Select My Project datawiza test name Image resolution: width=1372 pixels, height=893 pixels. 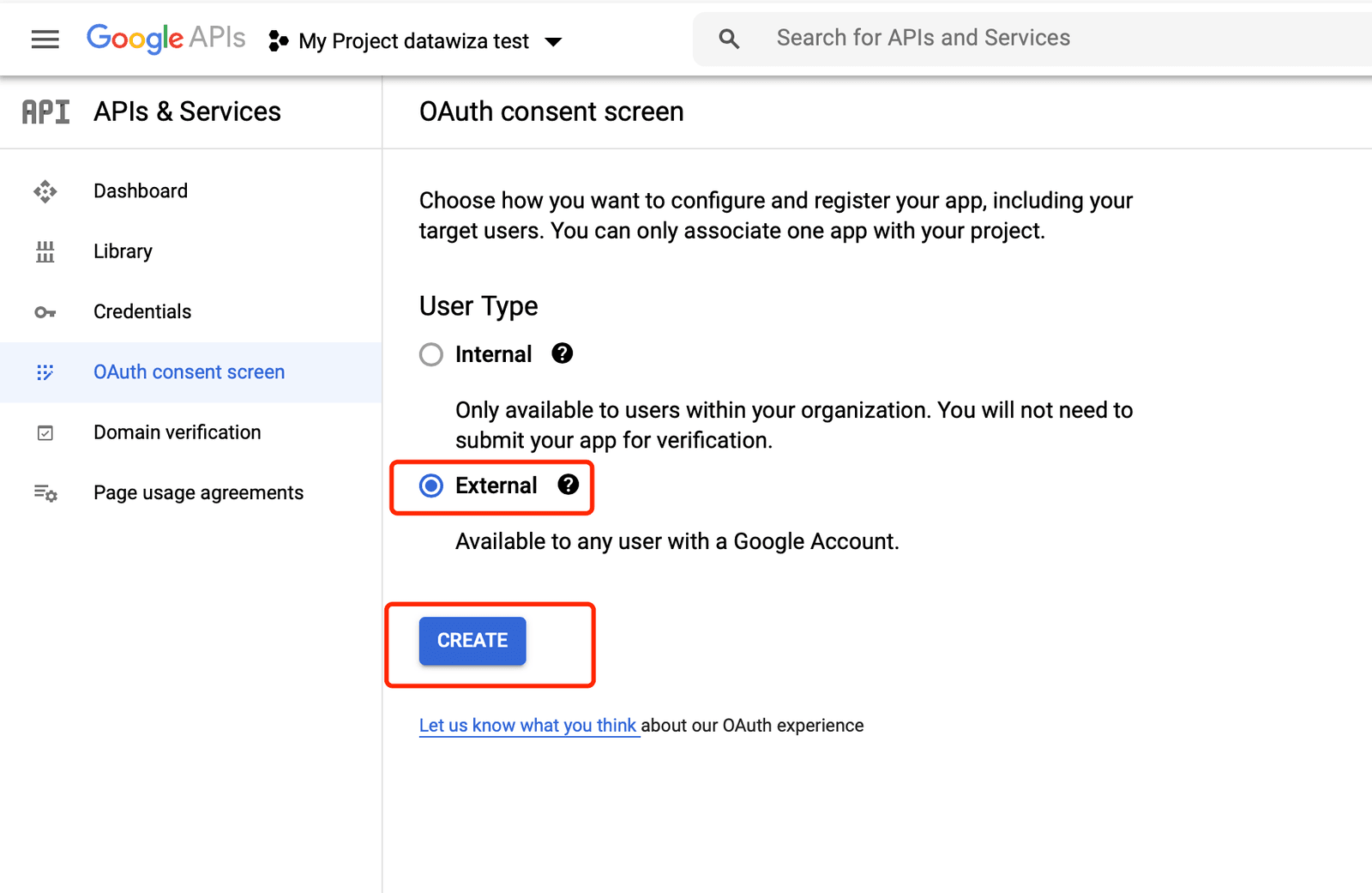(x=413, y=41)
